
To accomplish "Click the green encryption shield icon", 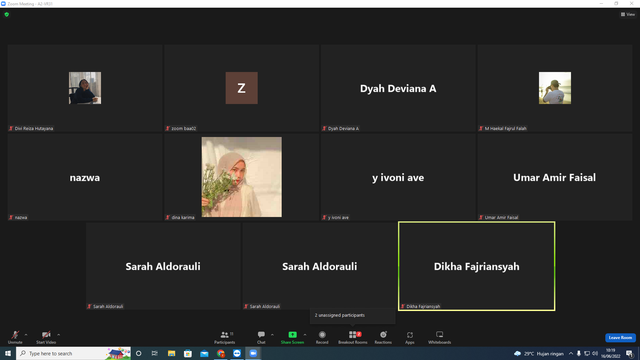I will click(7, 14).
